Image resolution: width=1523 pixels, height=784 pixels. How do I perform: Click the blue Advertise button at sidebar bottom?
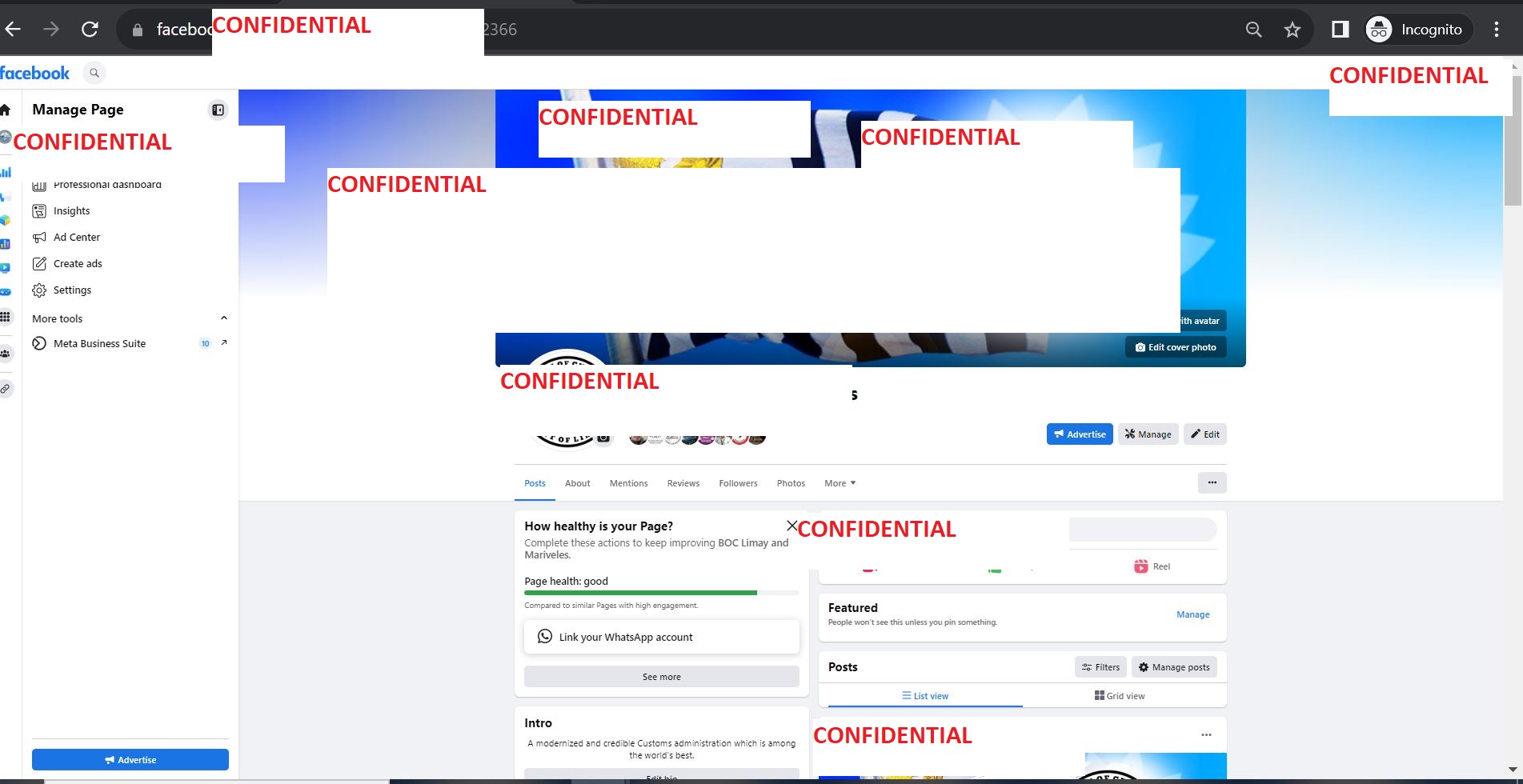coord(130,760)
